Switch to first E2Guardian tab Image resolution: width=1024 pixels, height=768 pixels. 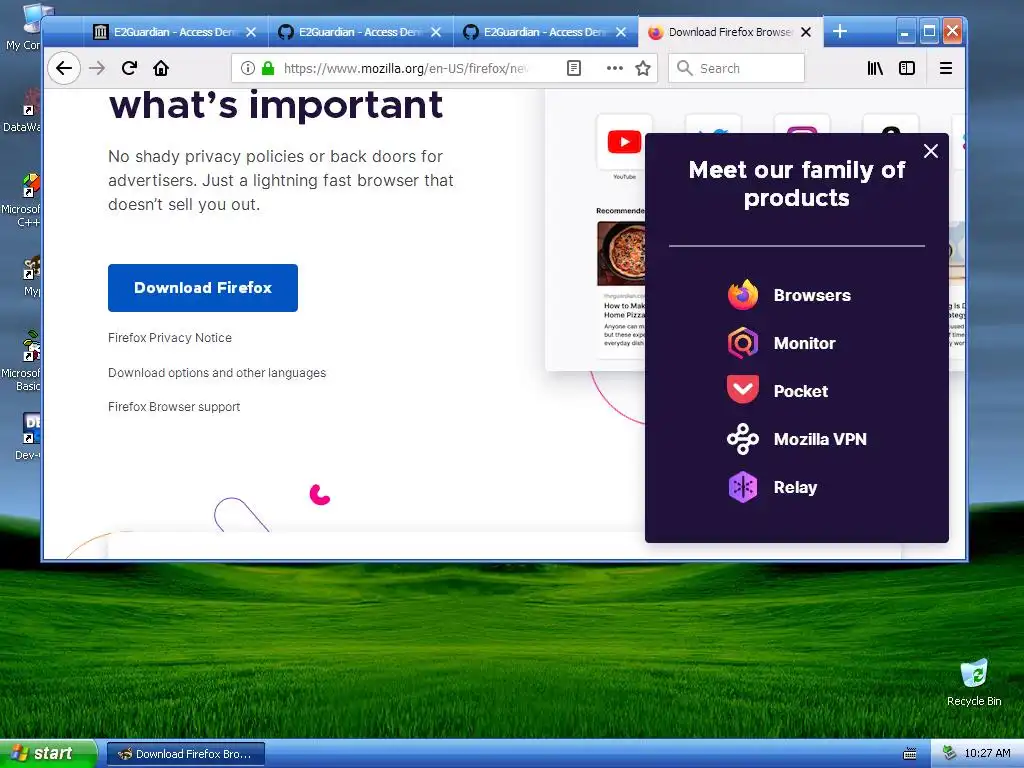pyautogui.click(x=173, y=32)
